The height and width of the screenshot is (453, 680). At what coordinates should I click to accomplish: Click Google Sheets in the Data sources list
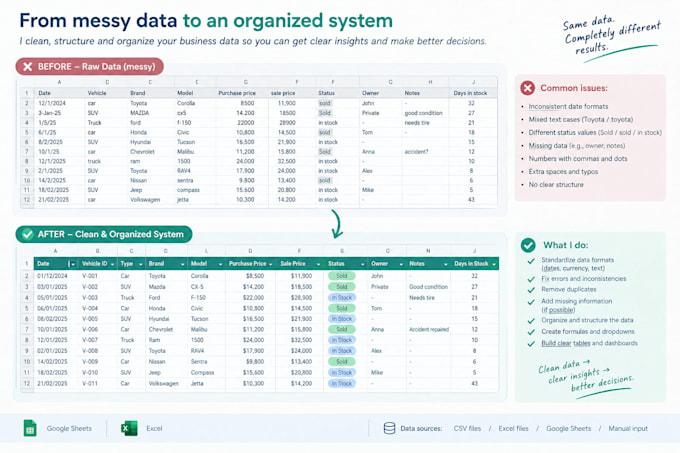coord(569,428)
